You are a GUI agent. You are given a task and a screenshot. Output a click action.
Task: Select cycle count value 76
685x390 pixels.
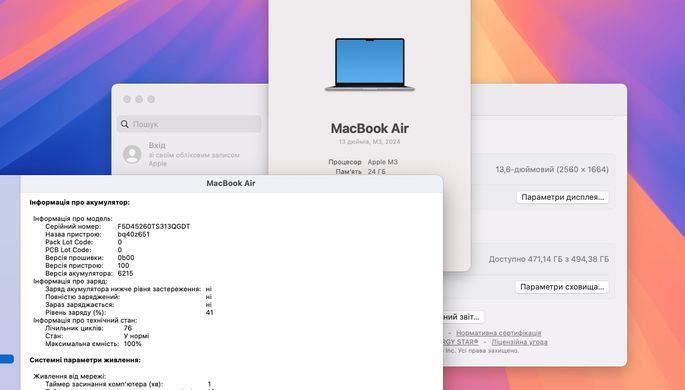coord(128,328)
